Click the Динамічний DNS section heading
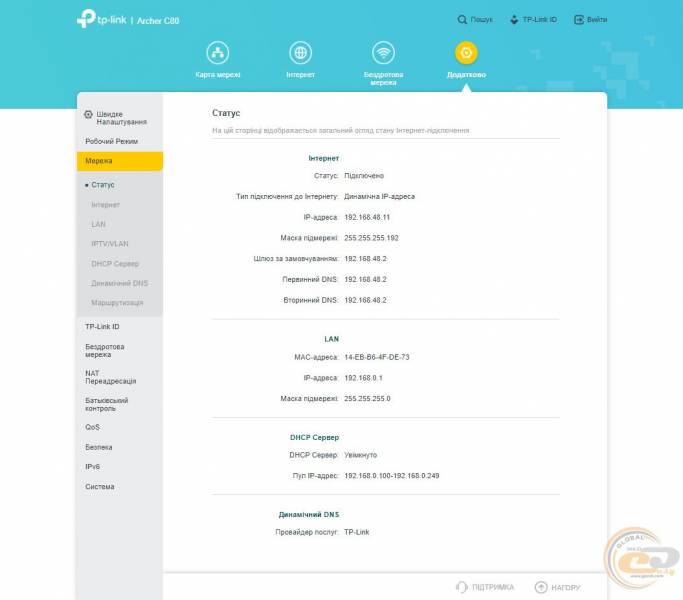 309,515
